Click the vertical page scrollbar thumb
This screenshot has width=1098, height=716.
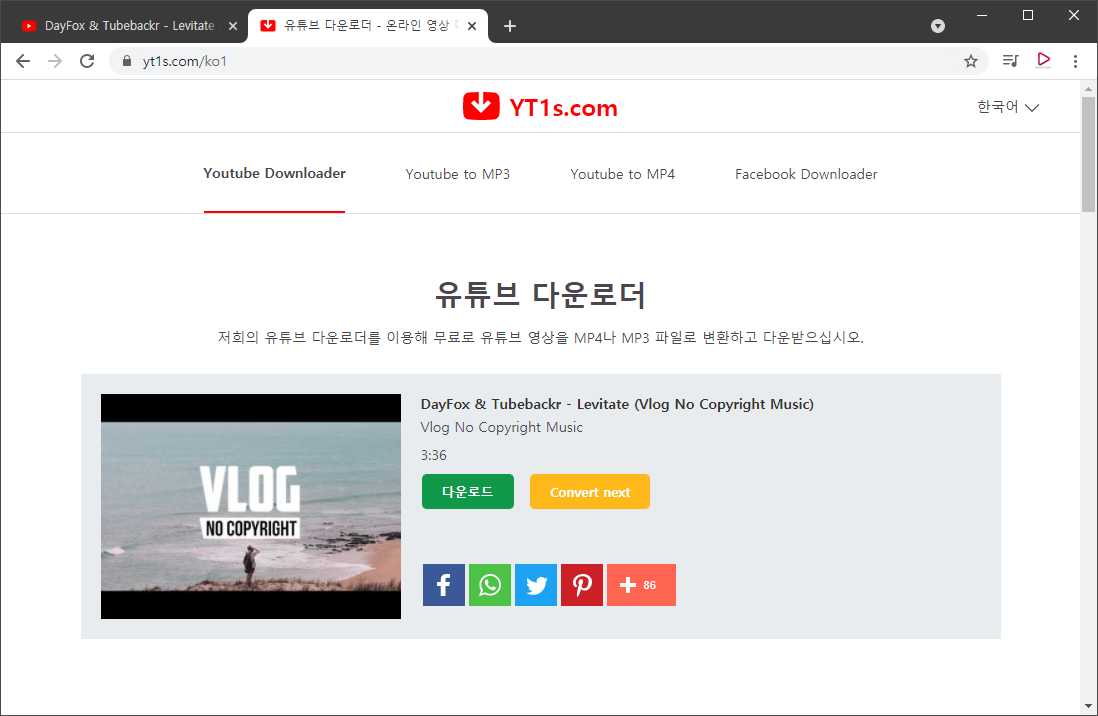tap(1087, 154)
